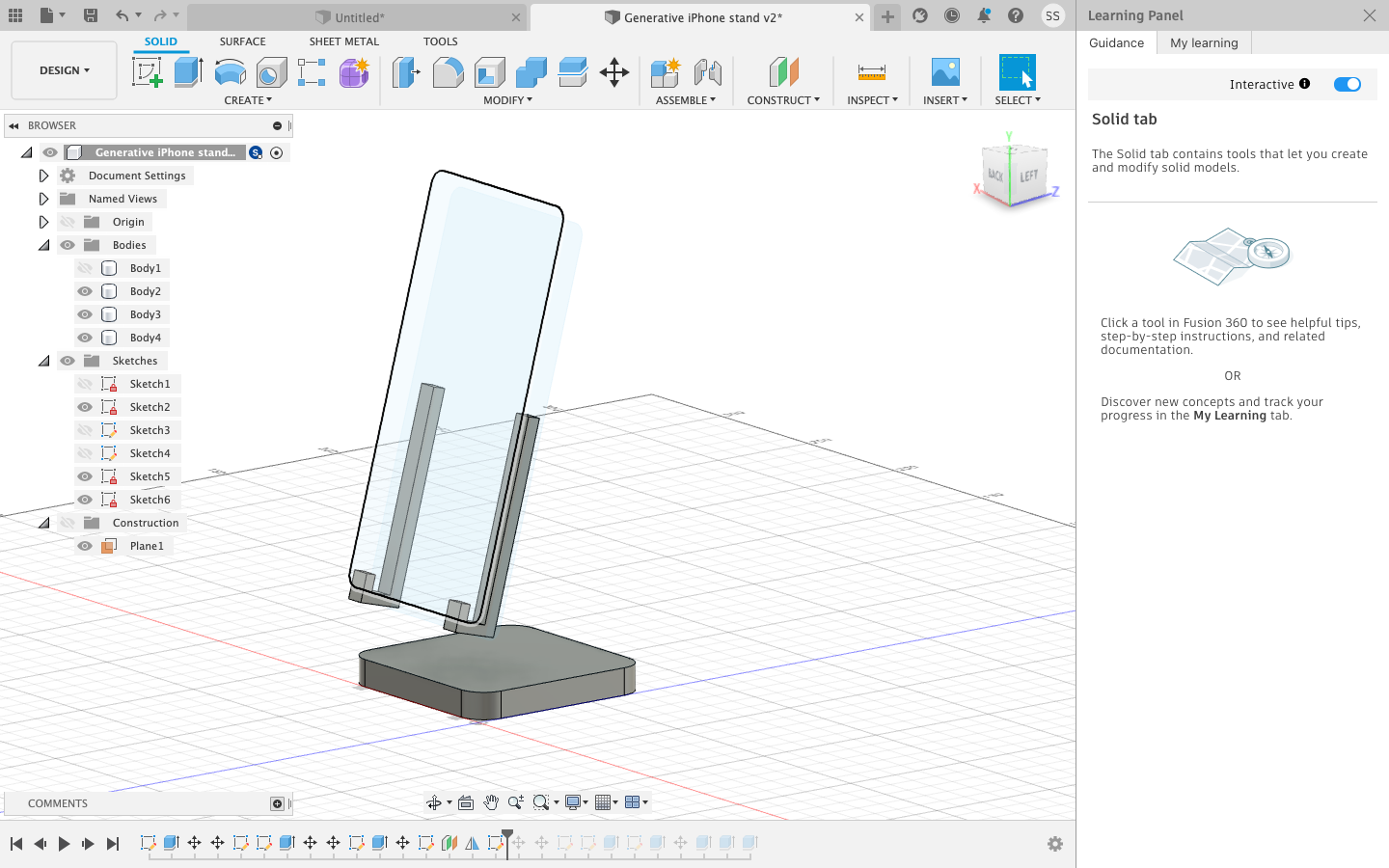Click Plane1 in the Construction folder

pos(147,545)
